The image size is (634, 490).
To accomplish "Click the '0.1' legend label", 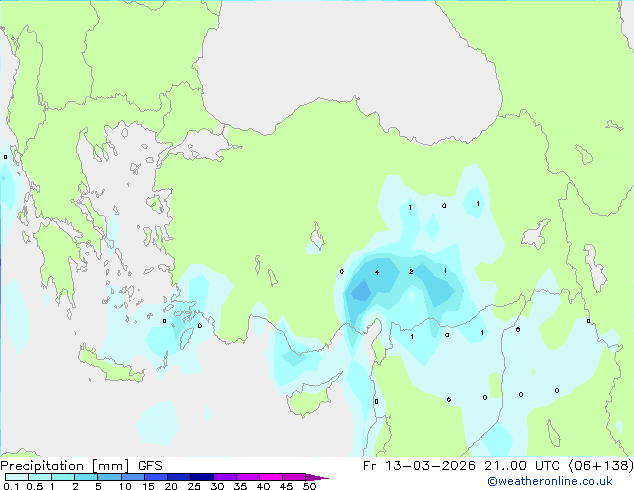I will click(11, 486).
